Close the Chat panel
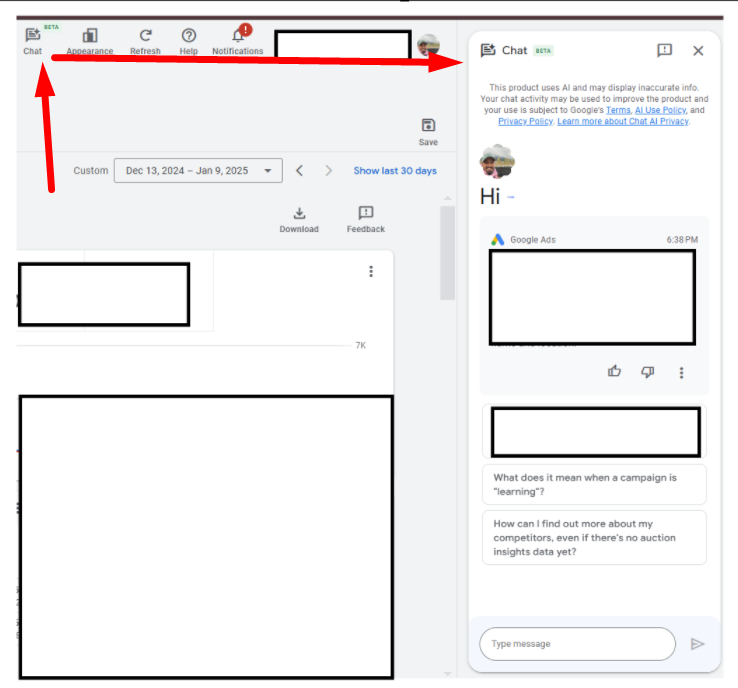This screenshot has width=738, height=688. (698, 50)
